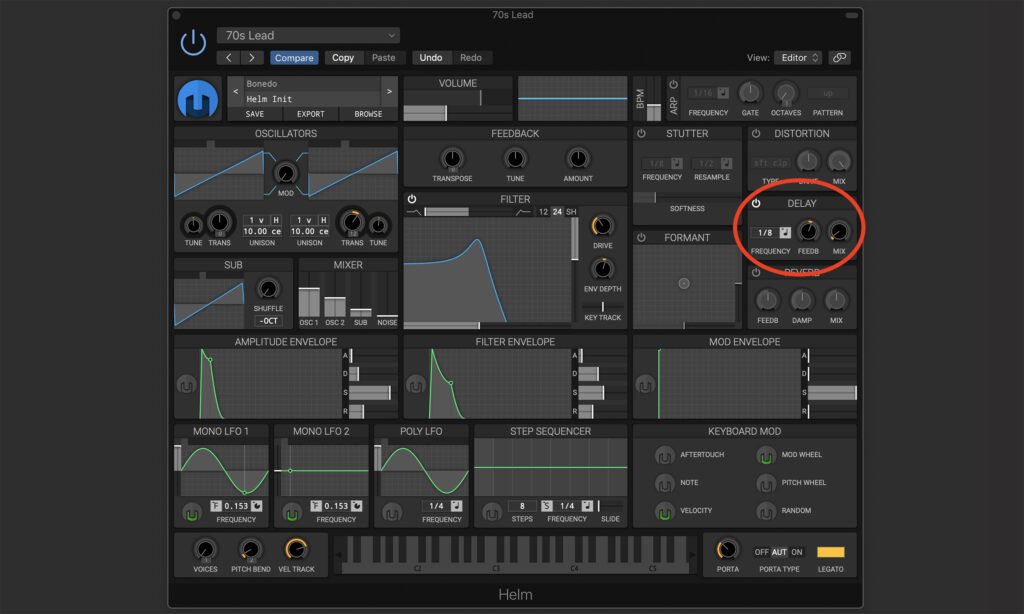The height and width of the screenshot is (614, 1024).
Task: Toggle the Filter power switch
Action: pos(412,199)
